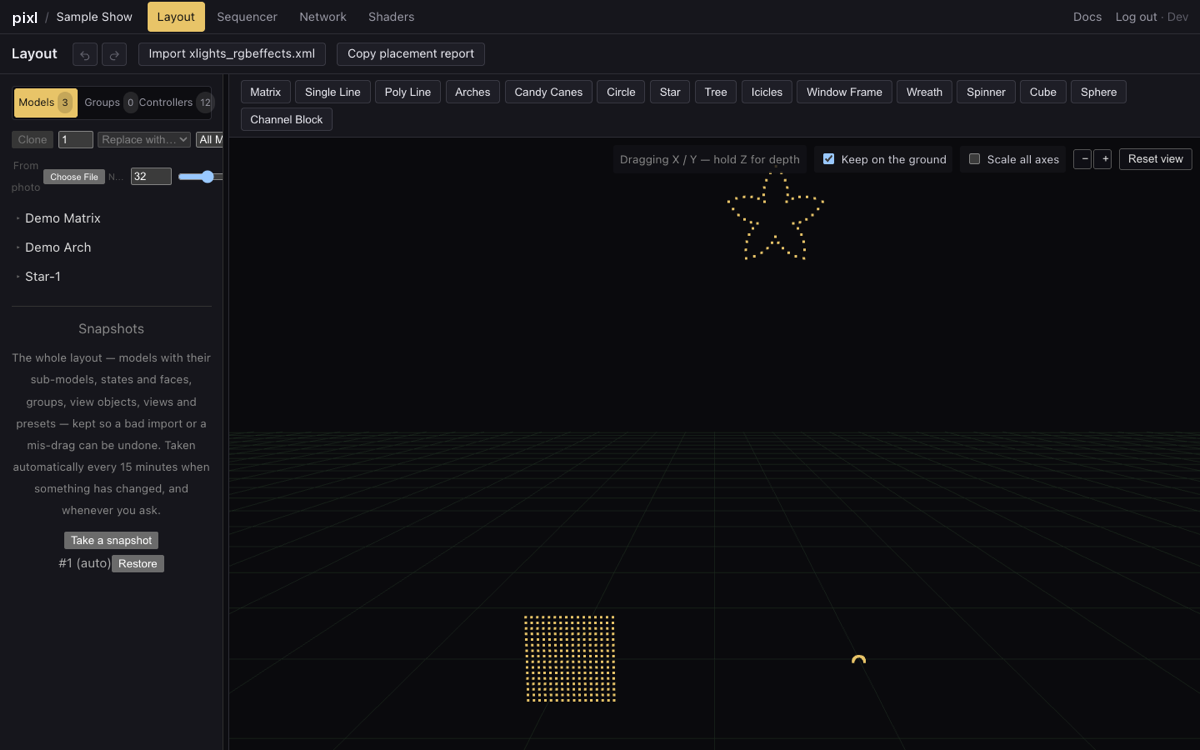Add a Channel Block model
This screenshot has width=1200, height=750.
pyautogui.click(x=286, y=120)
